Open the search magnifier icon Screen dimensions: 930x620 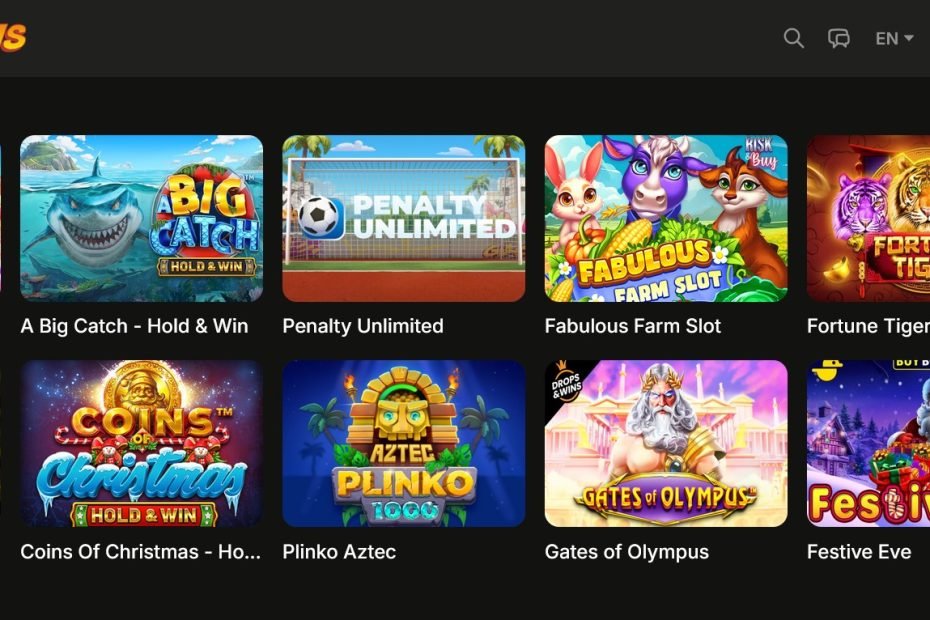click(x=793, y=39)
